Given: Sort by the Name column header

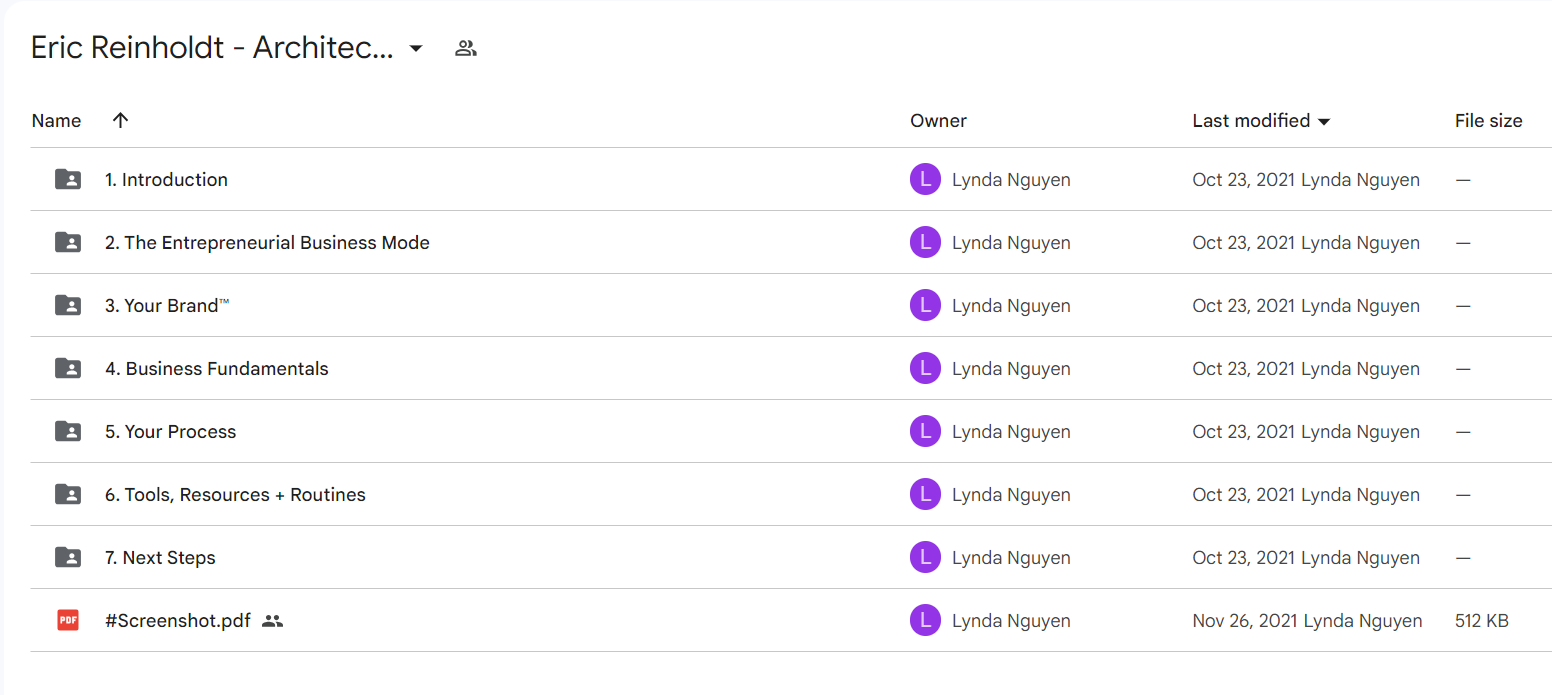Looking at the screenshot, I should tap(56, 121).
